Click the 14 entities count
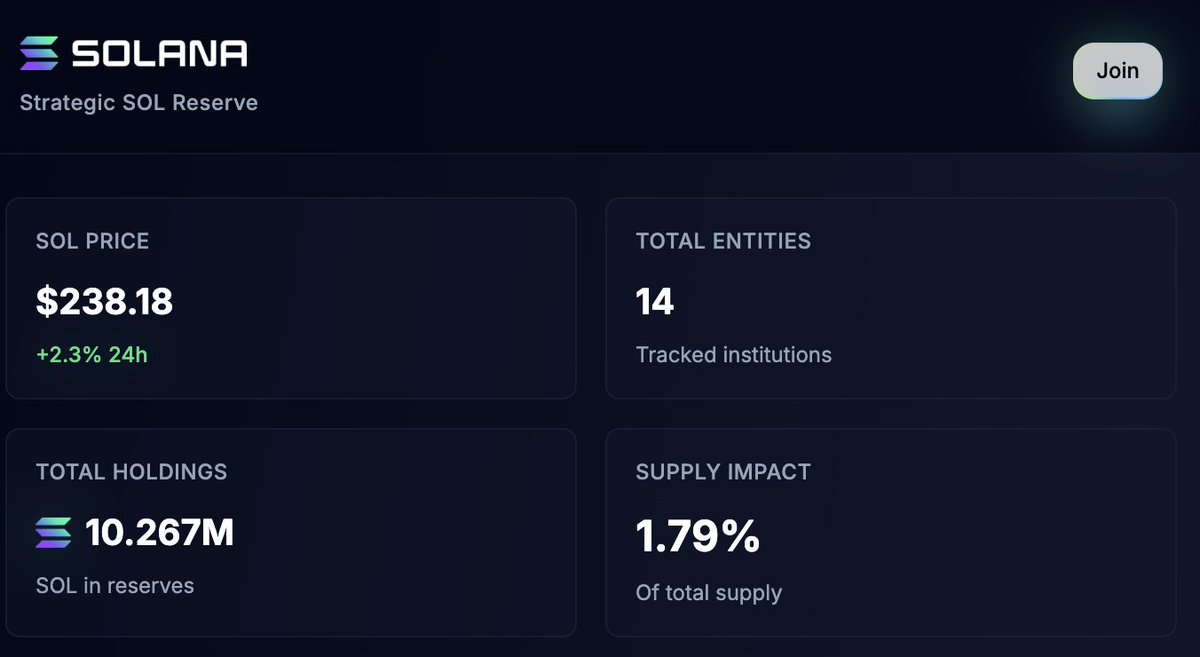Viewport: 1200px width, 657px height. [655, 301]
